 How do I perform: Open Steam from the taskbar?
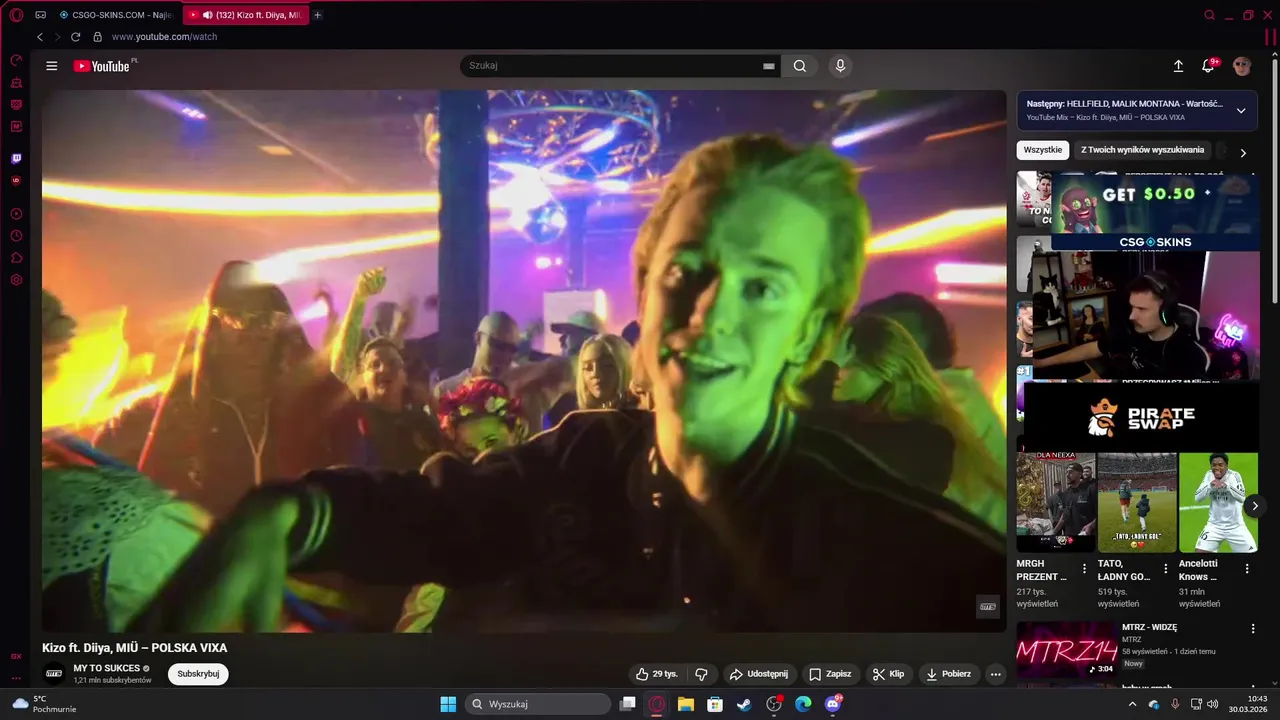click(x=744, y=704)
